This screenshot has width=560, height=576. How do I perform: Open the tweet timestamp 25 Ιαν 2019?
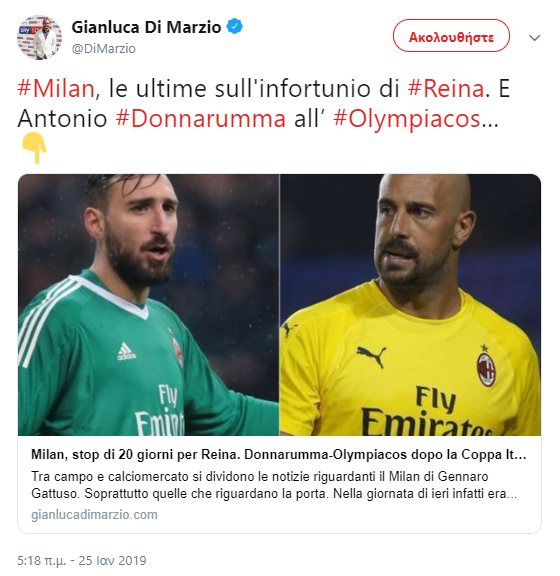pyautogui.click(x=82, y=561)
